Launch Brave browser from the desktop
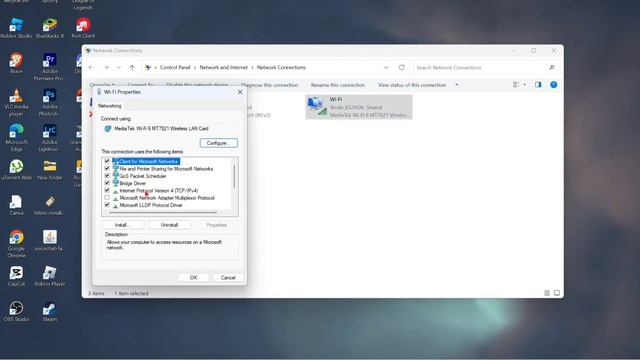The height and width of the screenshot is (360, 640). (16, 63)
